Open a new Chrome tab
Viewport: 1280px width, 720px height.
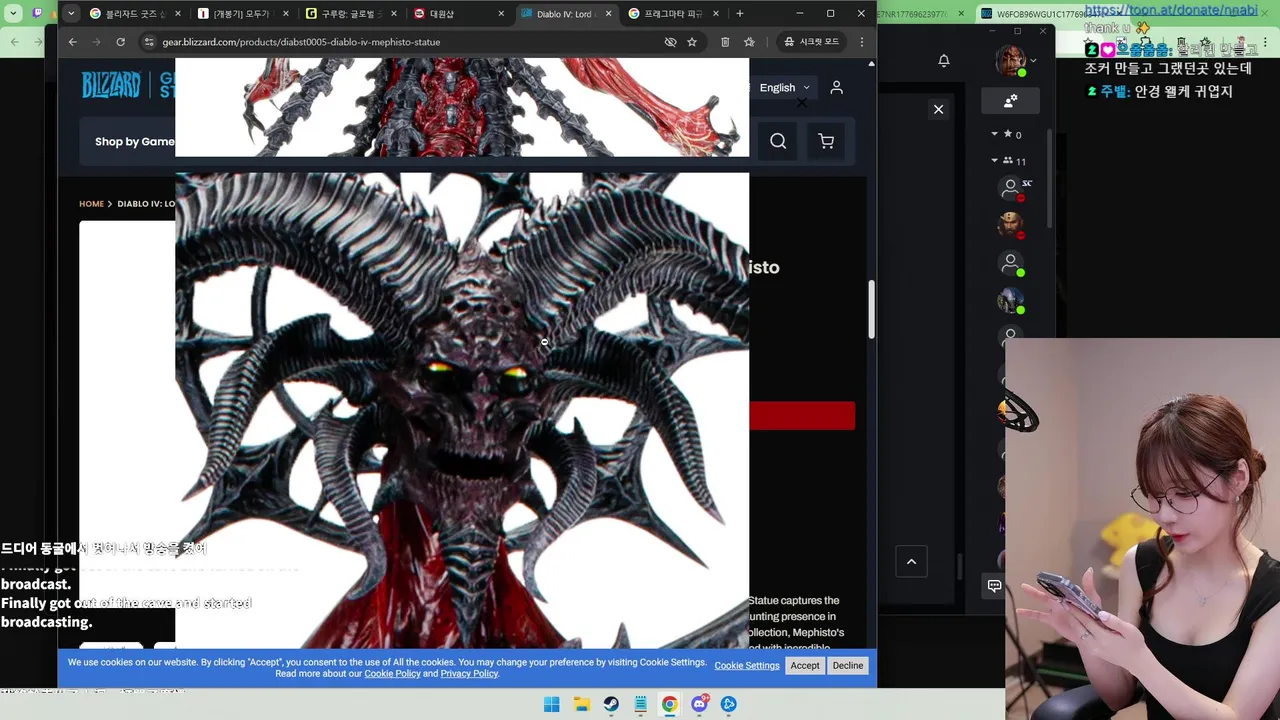coord(740,14)
